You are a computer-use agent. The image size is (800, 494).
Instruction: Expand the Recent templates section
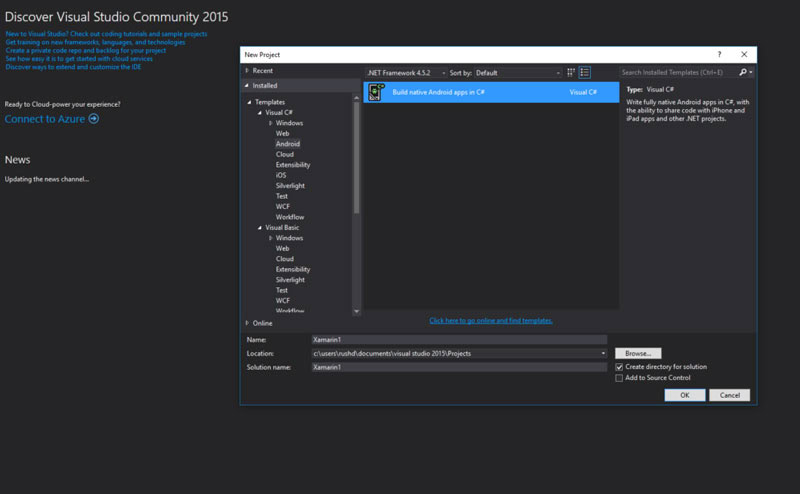[x=248, y=71]
